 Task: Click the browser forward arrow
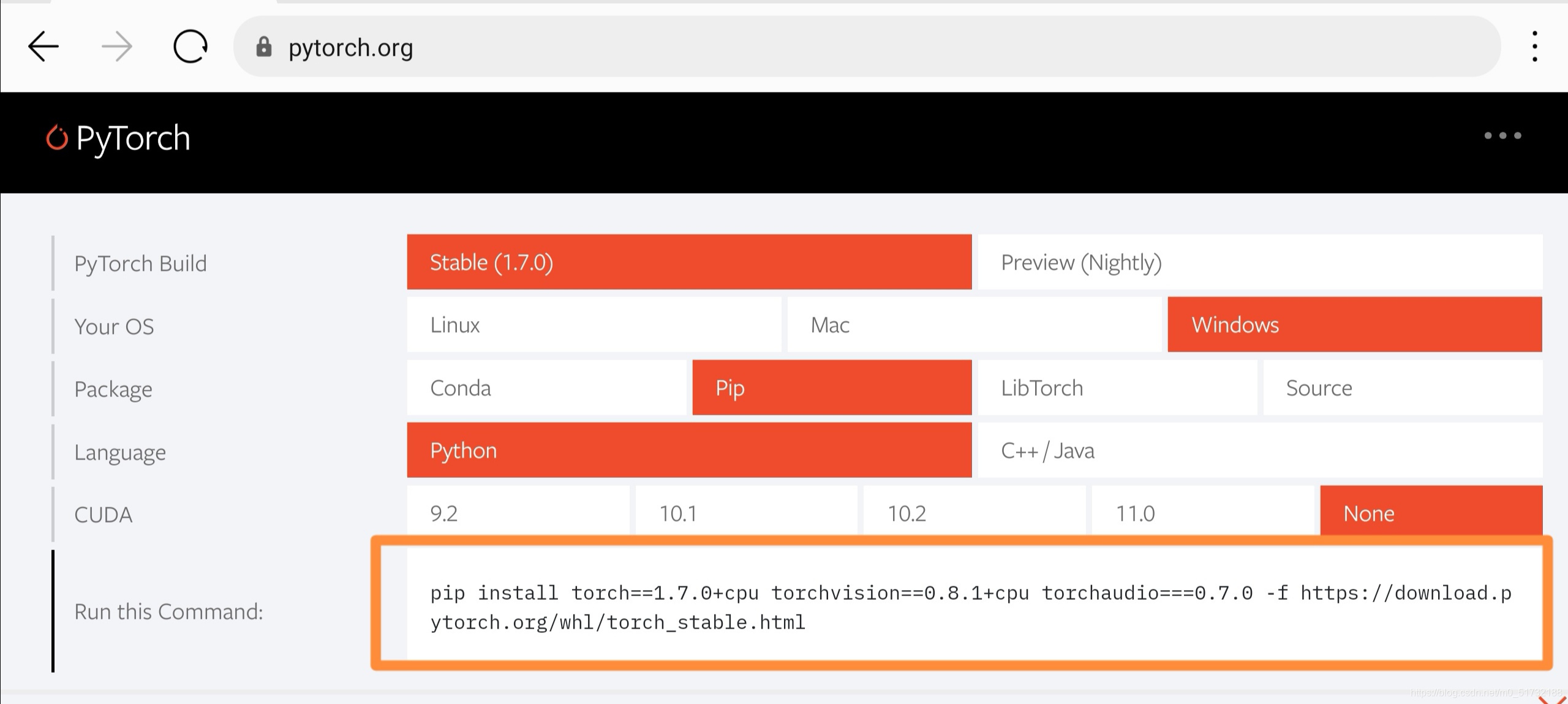point(116,47)
